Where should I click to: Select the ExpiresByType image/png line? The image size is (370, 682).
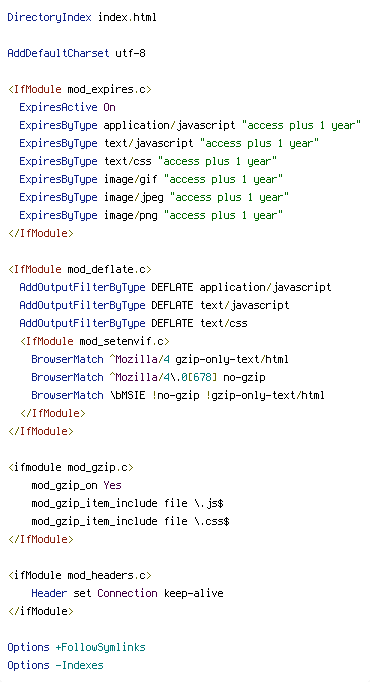[x=151, y=215]
